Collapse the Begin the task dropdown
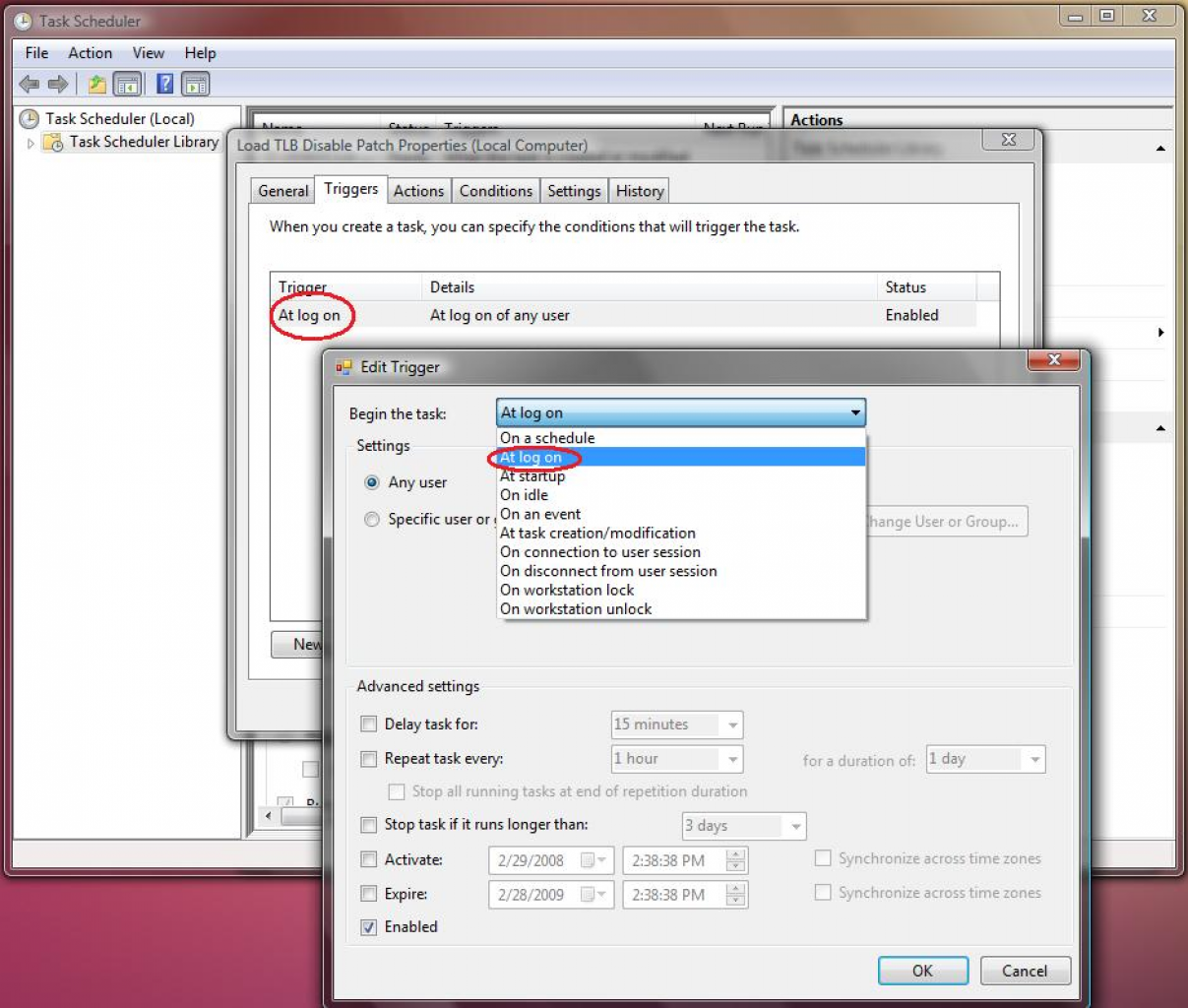Screen dimensions: 1188x1008 click(x=855, y=413)
